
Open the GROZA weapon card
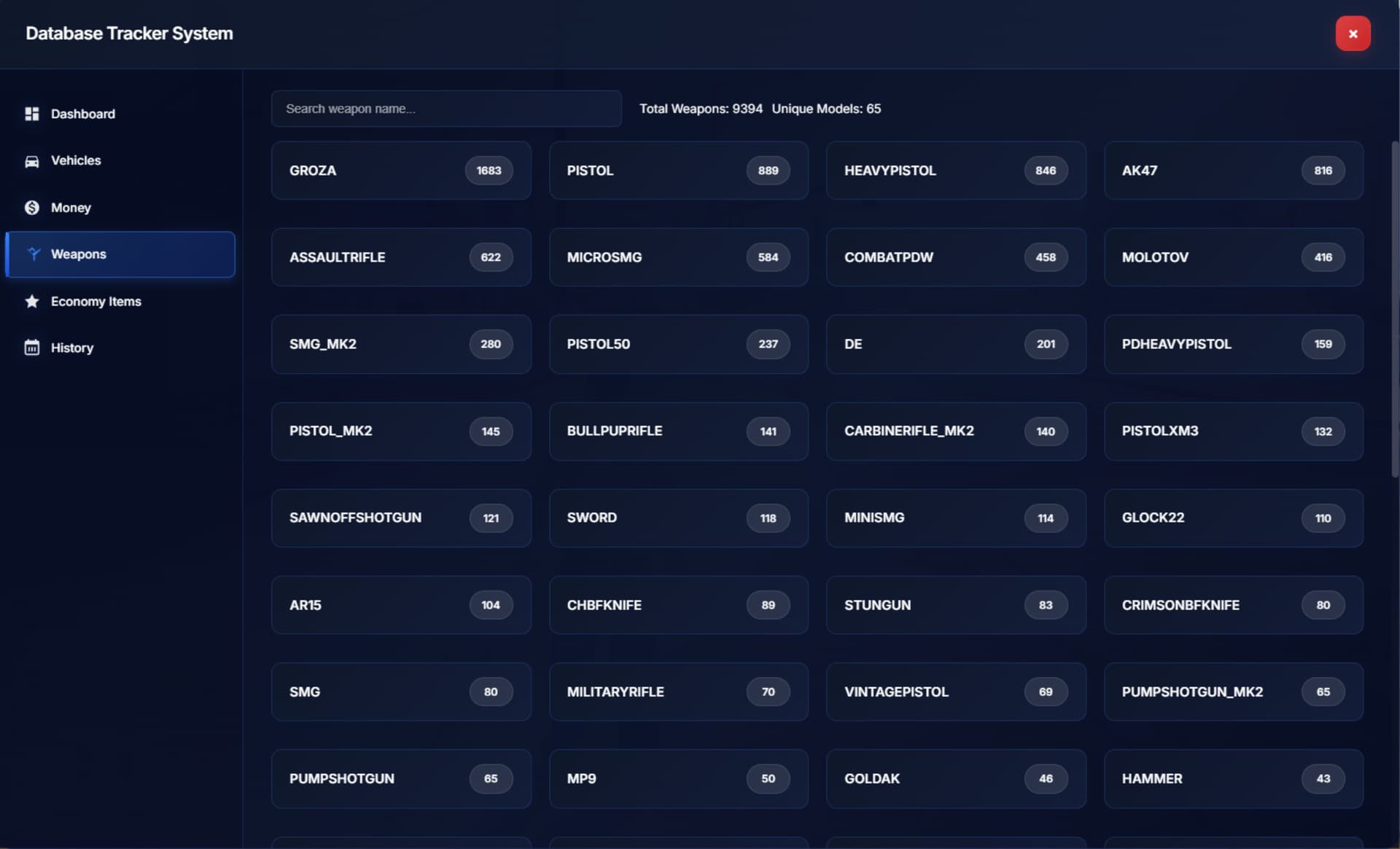pyautogui.click(x=401, y=171)
